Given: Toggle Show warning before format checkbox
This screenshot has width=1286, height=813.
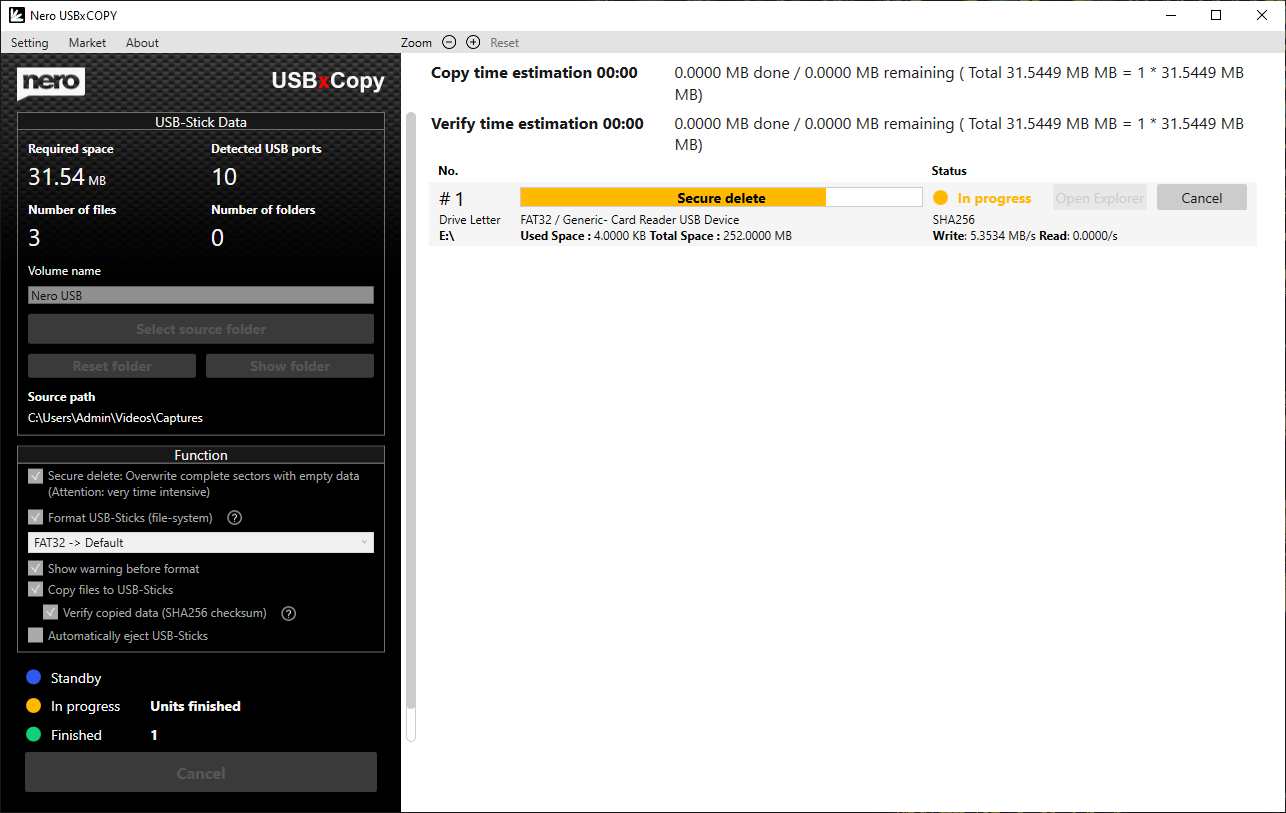Looking at the screenshot, I should (x=36, y=569).
